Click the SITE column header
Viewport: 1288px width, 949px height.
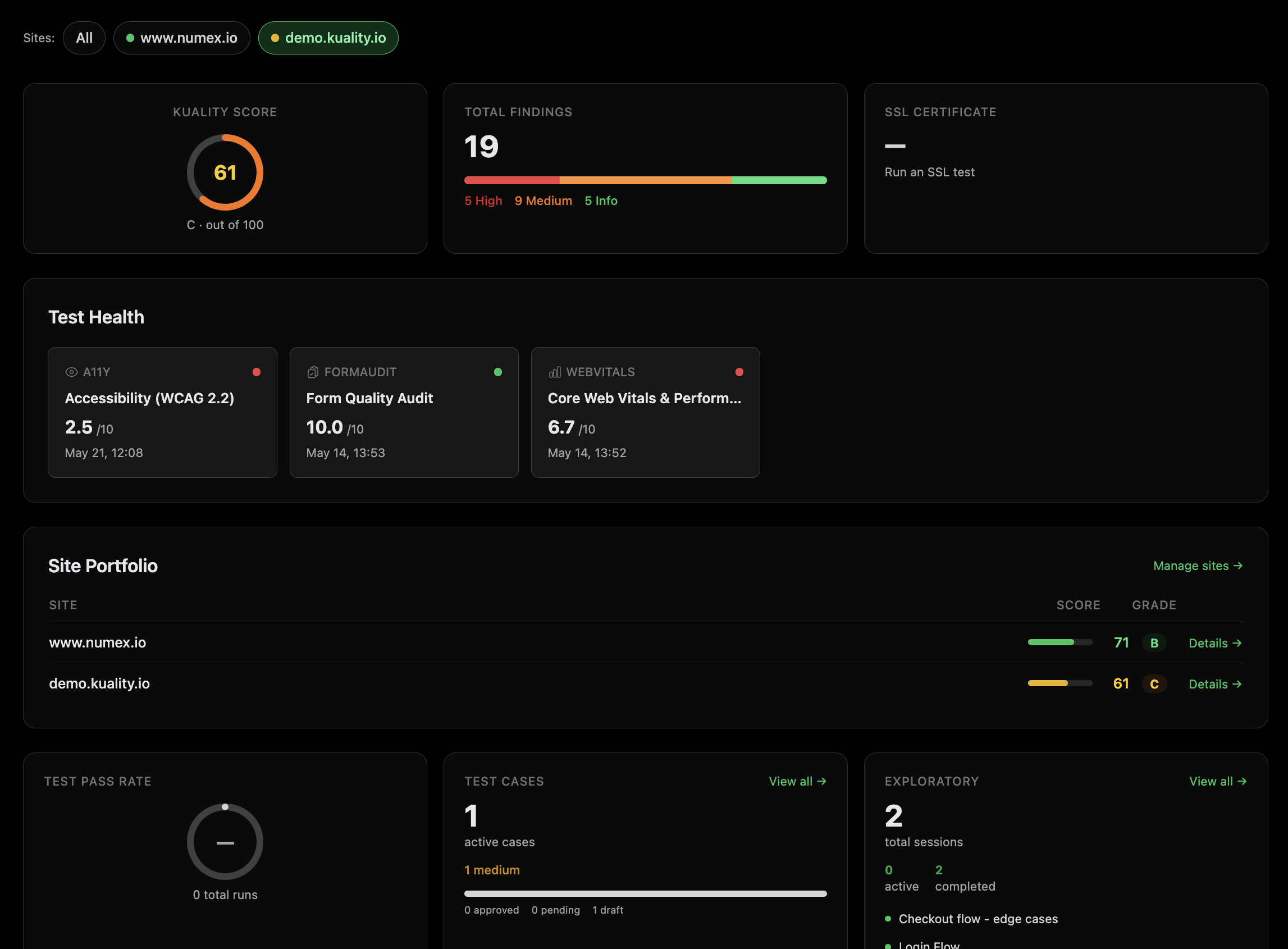pos(63,605)
